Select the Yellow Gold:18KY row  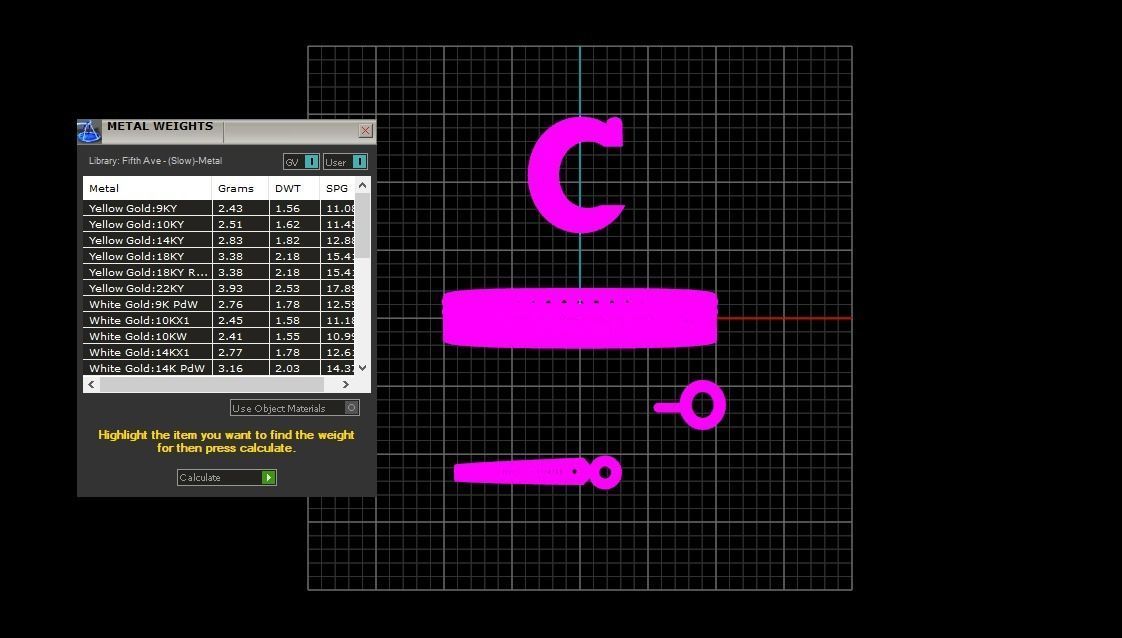pyautogui.click(x=219, y=256)
